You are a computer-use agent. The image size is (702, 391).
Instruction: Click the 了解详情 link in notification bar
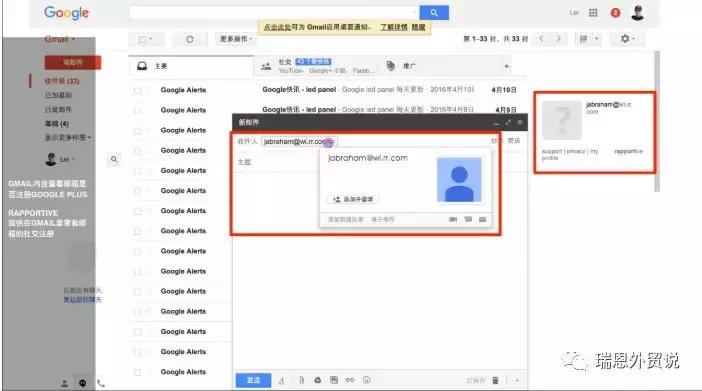click(x=394, y=27)
